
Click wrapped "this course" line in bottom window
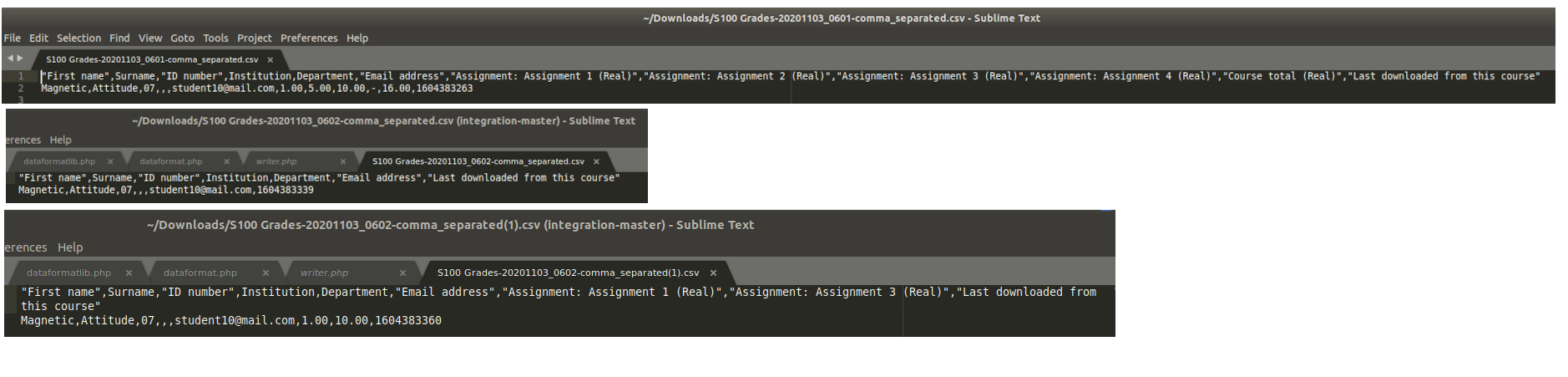(x=60, y=307)
